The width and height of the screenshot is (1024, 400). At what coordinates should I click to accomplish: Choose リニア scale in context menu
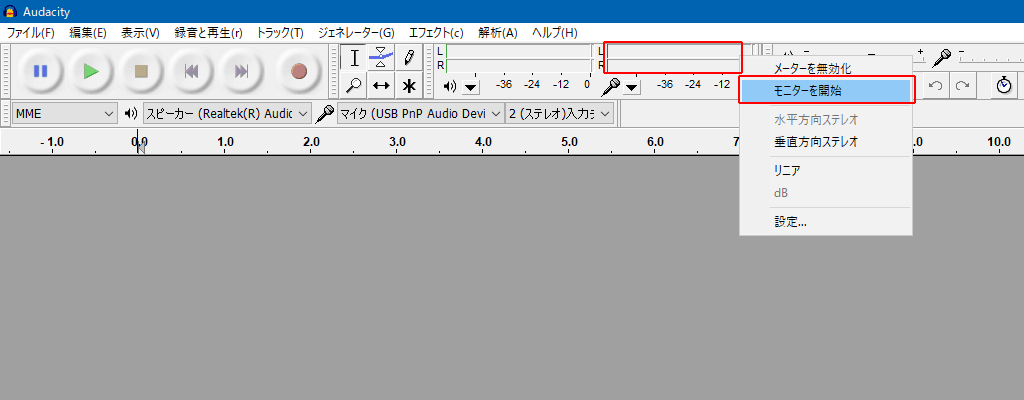coord(825,170)
